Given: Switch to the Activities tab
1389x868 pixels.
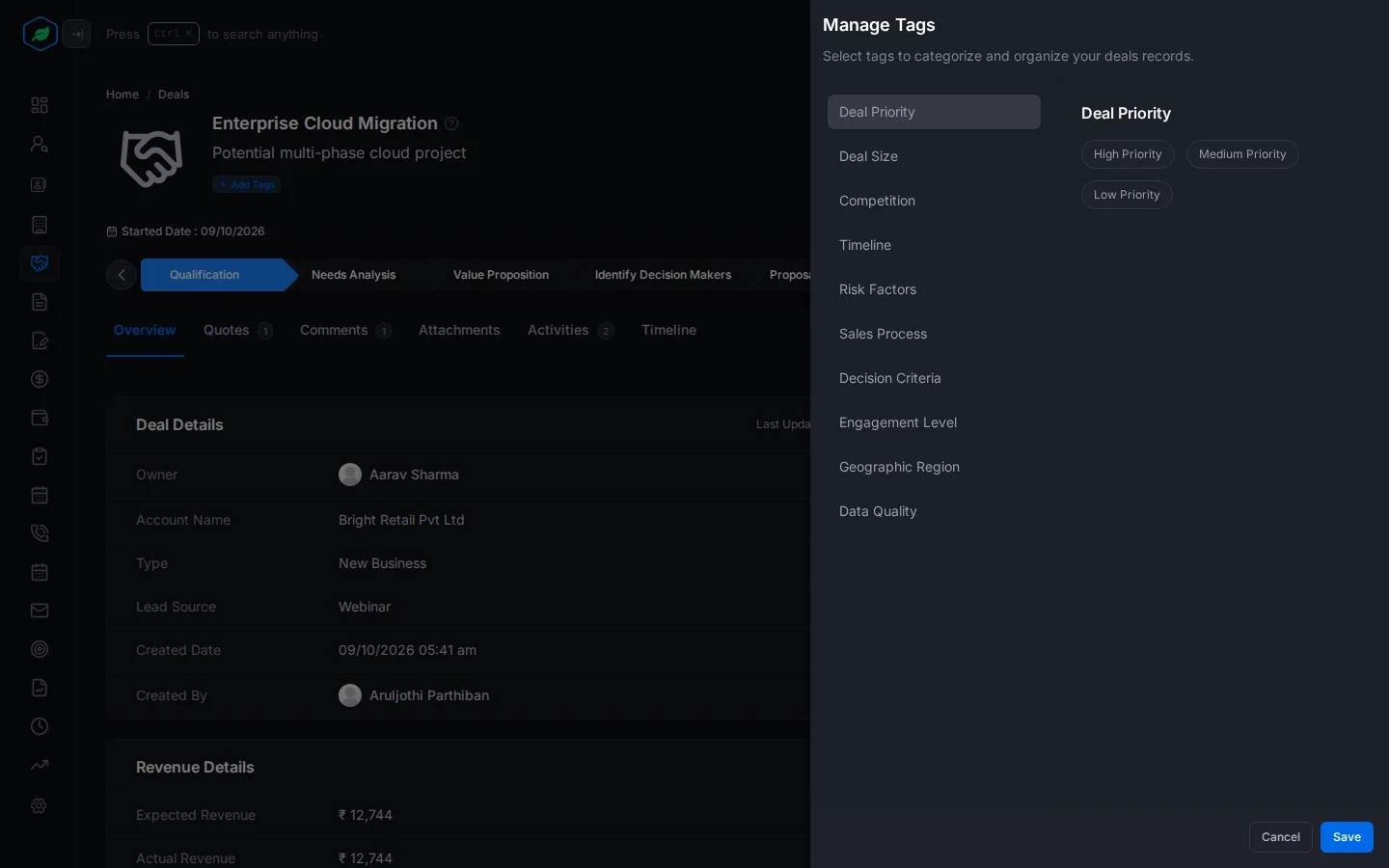Looking at the screenshot, I should (570, 330).
